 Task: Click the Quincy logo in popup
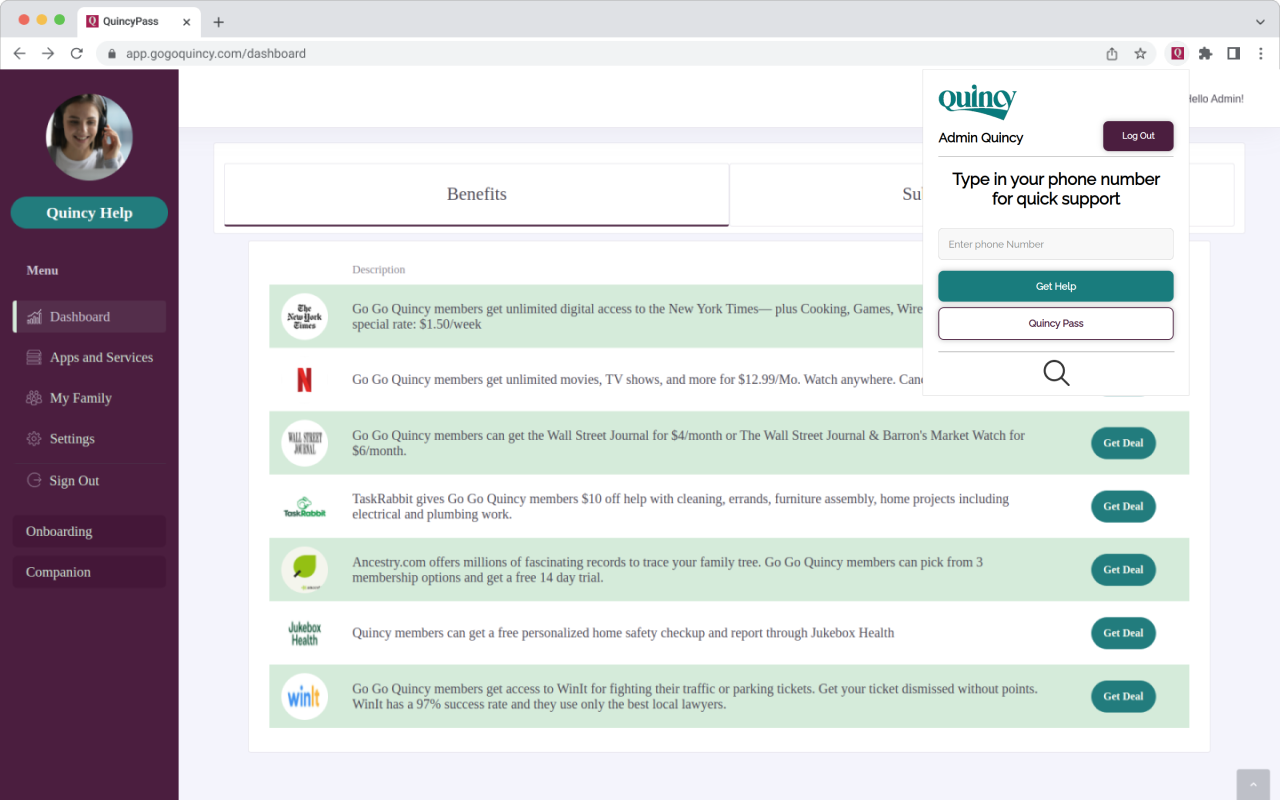point(977,101)
